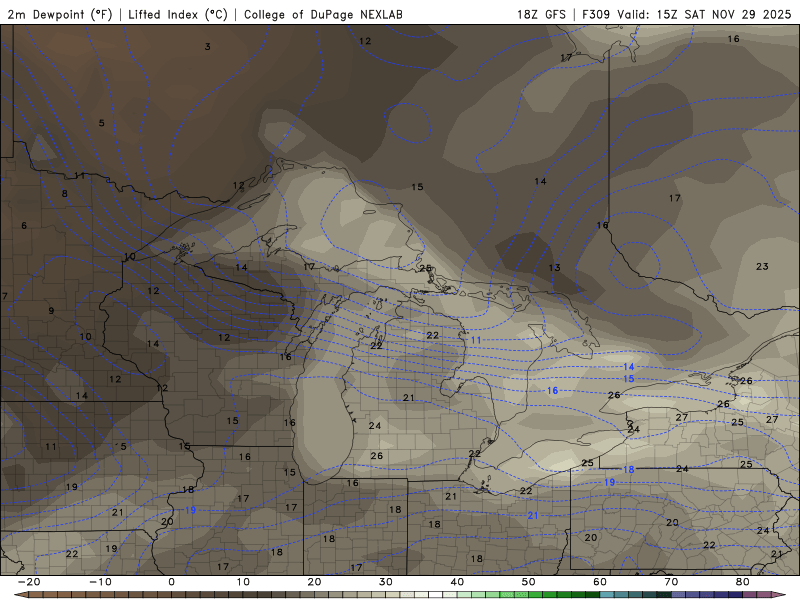
Task: Click the '0' color scale label
Action: coord(171,582)
